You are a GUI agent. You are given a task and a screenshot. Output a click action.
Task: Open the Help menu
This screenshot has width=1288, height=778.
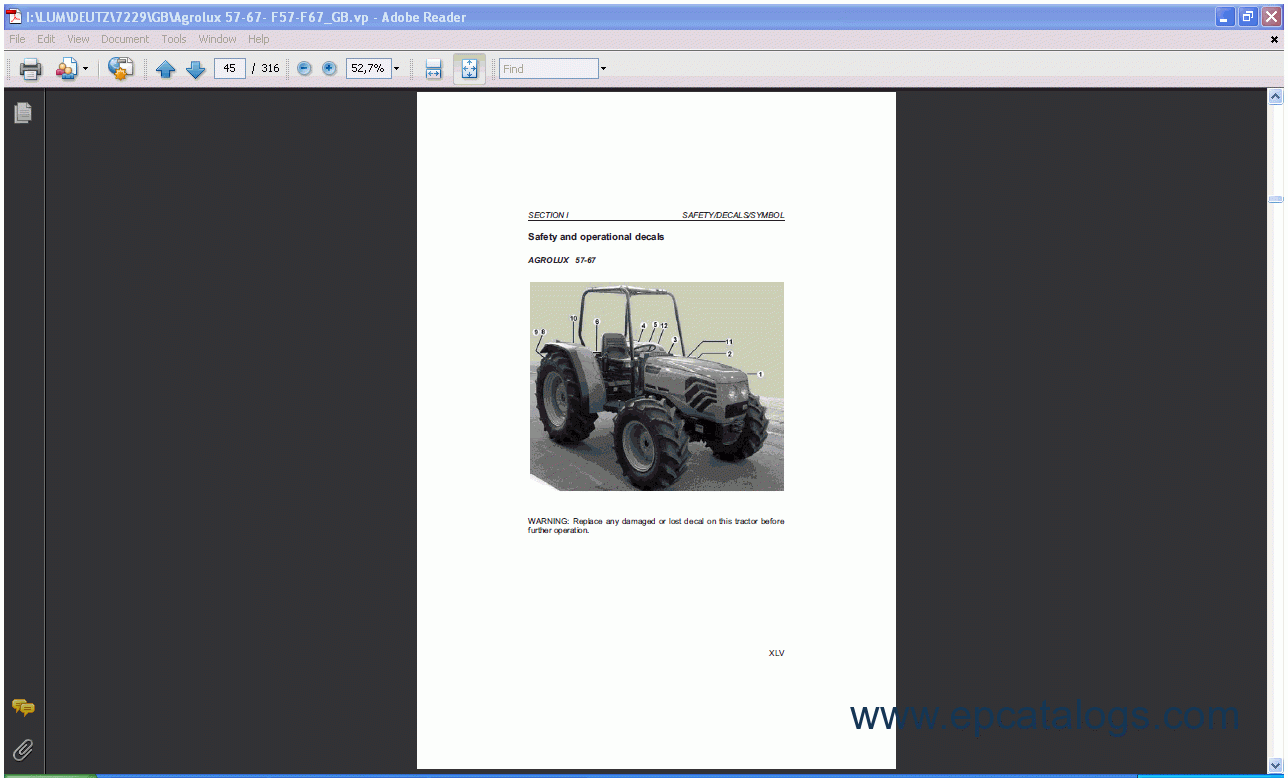click(x=259, y=39)
